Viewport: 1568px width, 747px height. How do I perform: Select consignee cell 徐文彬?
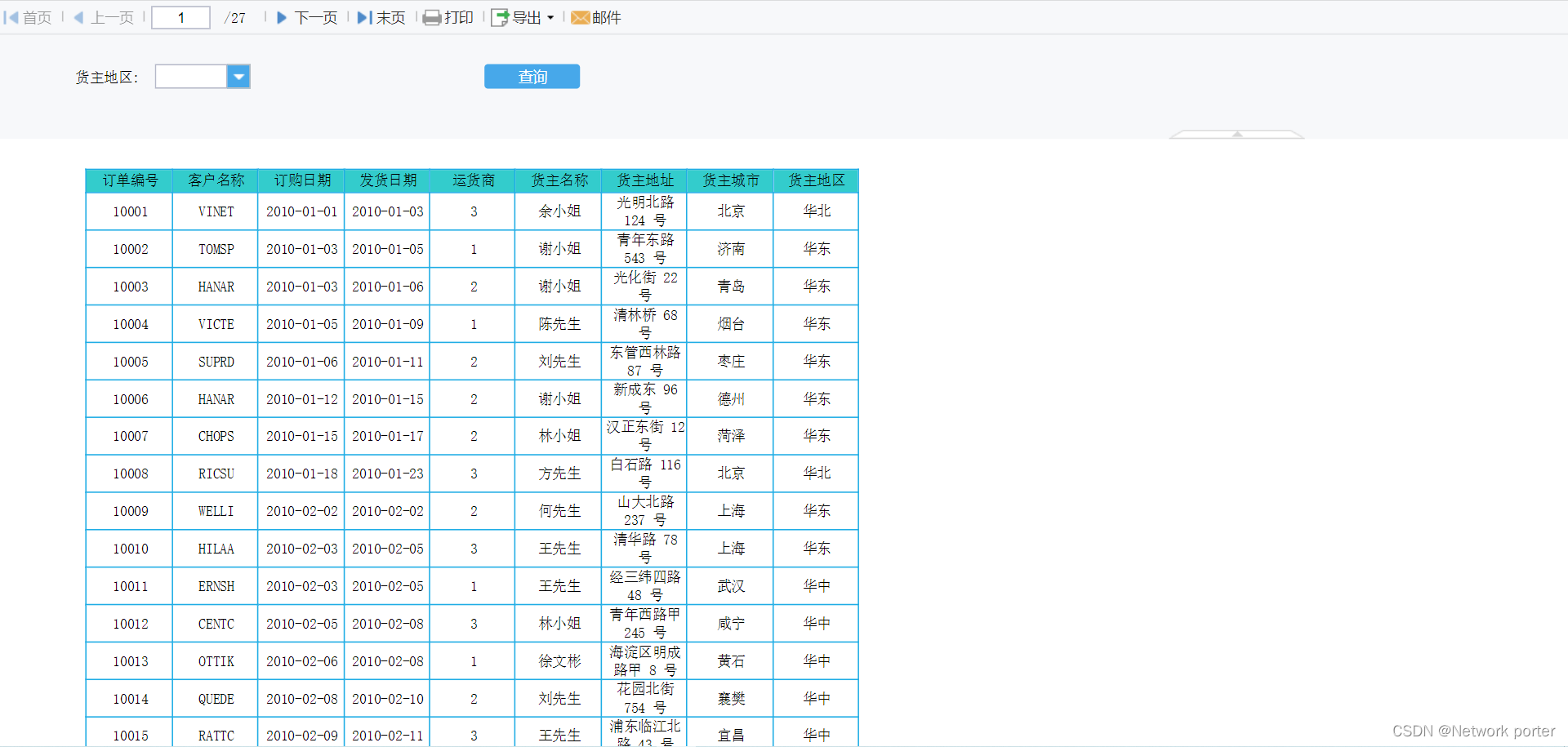point(559,661)
